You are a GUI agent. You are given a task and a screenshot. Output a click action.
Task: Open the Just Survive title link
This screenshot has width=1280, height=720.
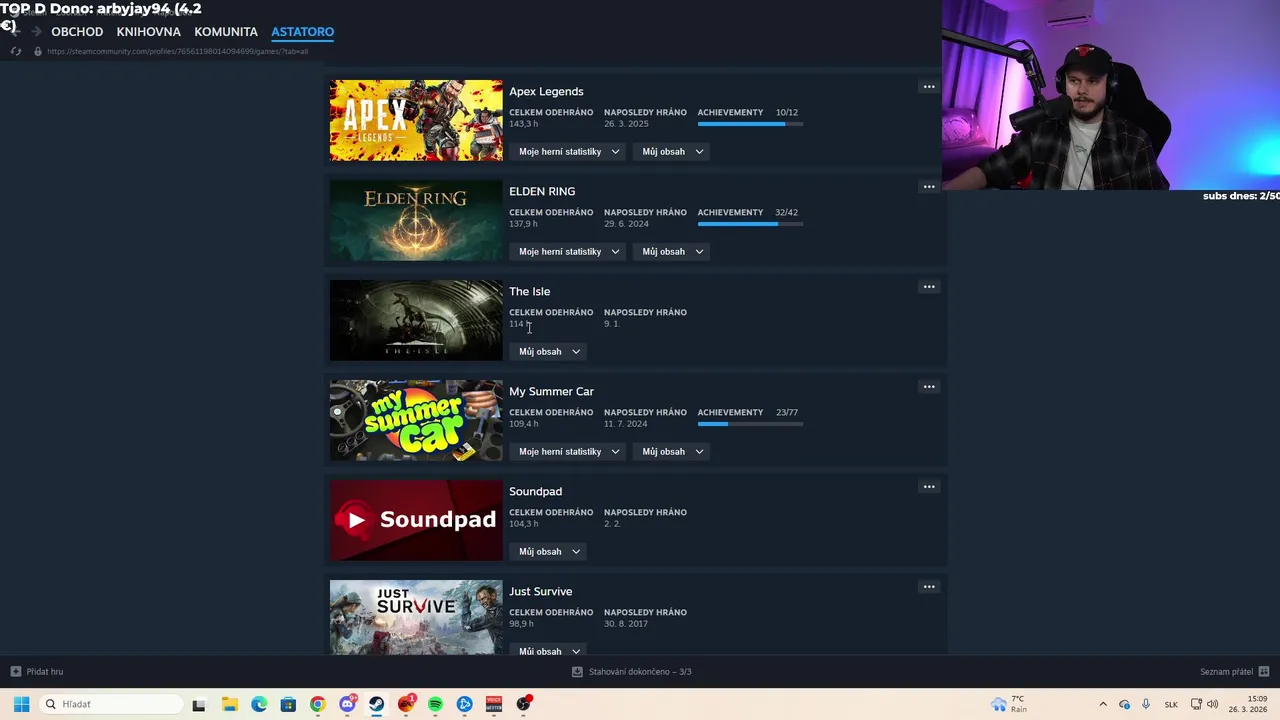(540, 591)
